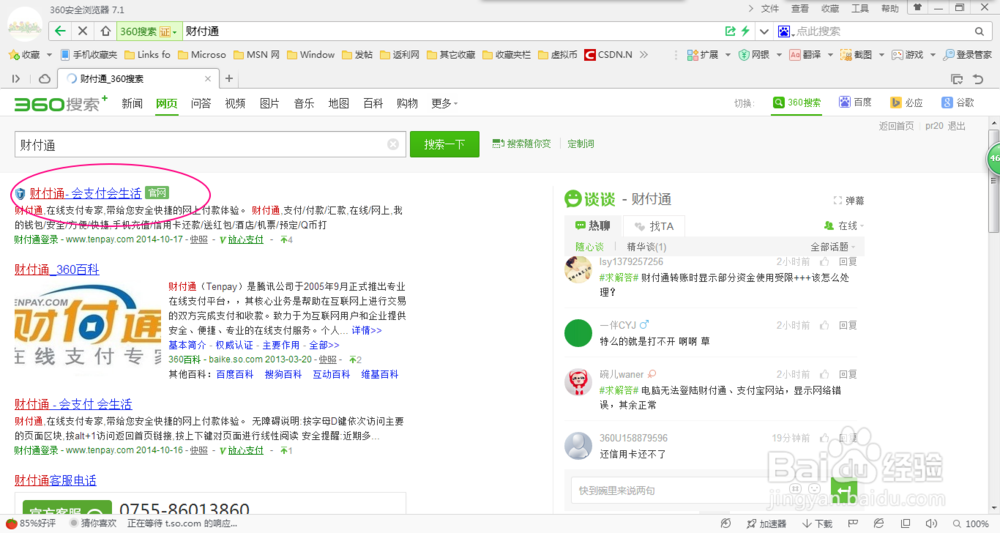Open the 在线 status dropdown in 谈谈 panel

pyautogui.click(x=844, y=226)
